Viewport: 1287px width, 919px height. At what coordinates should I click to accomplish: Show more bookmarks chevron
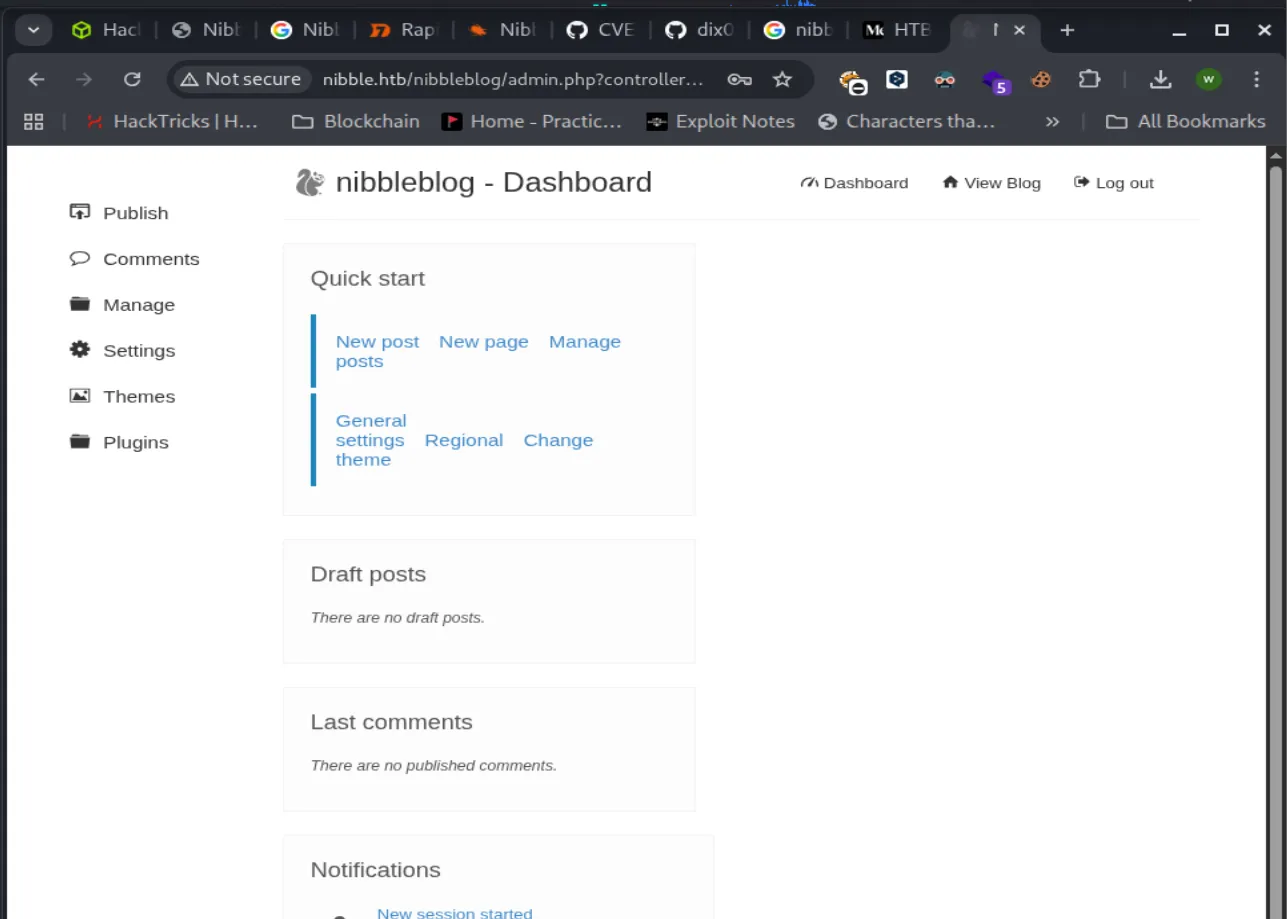click(1052, 121)
